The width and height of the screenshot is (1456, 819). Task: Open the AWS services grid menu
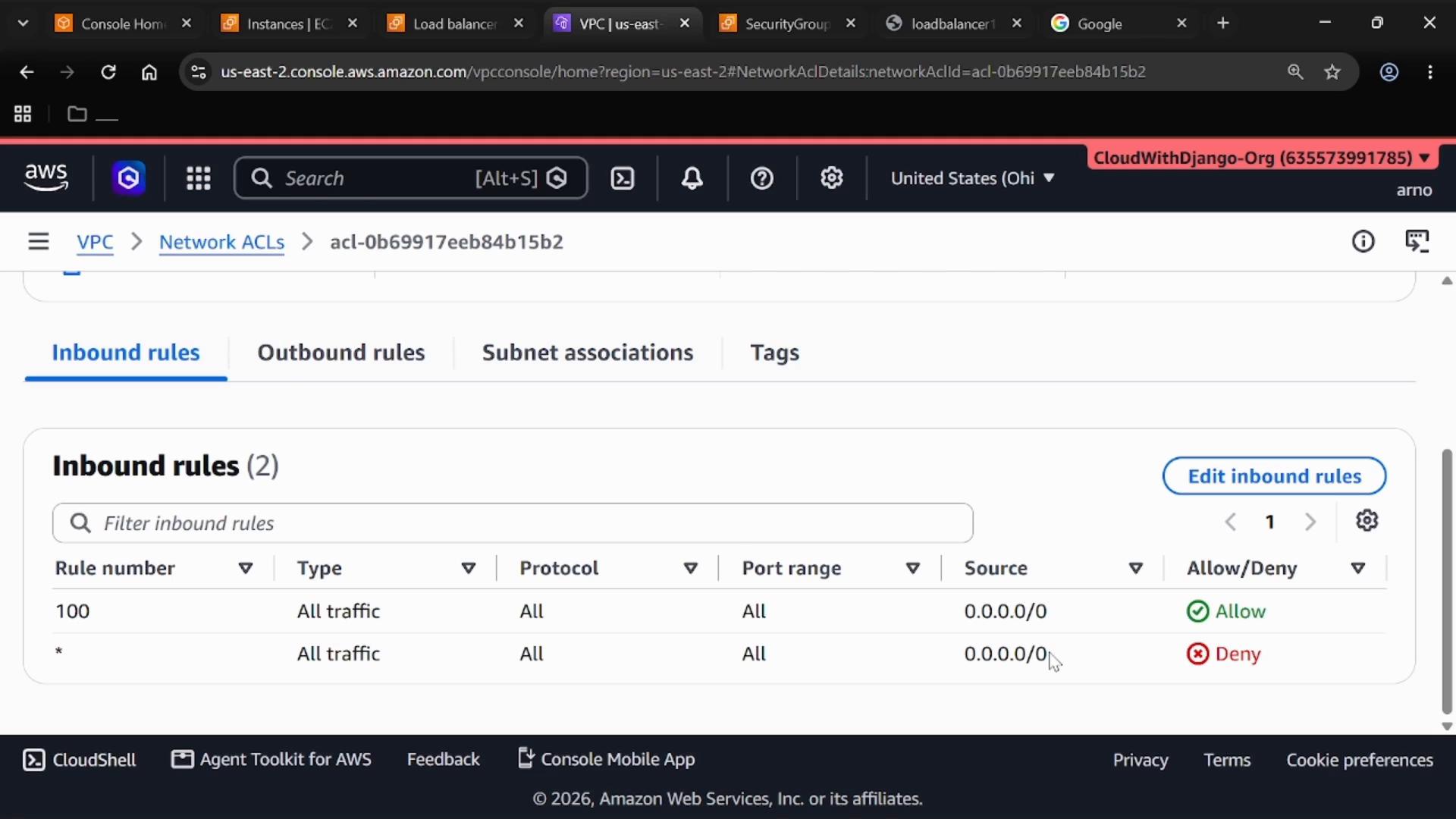click(199, 178)
